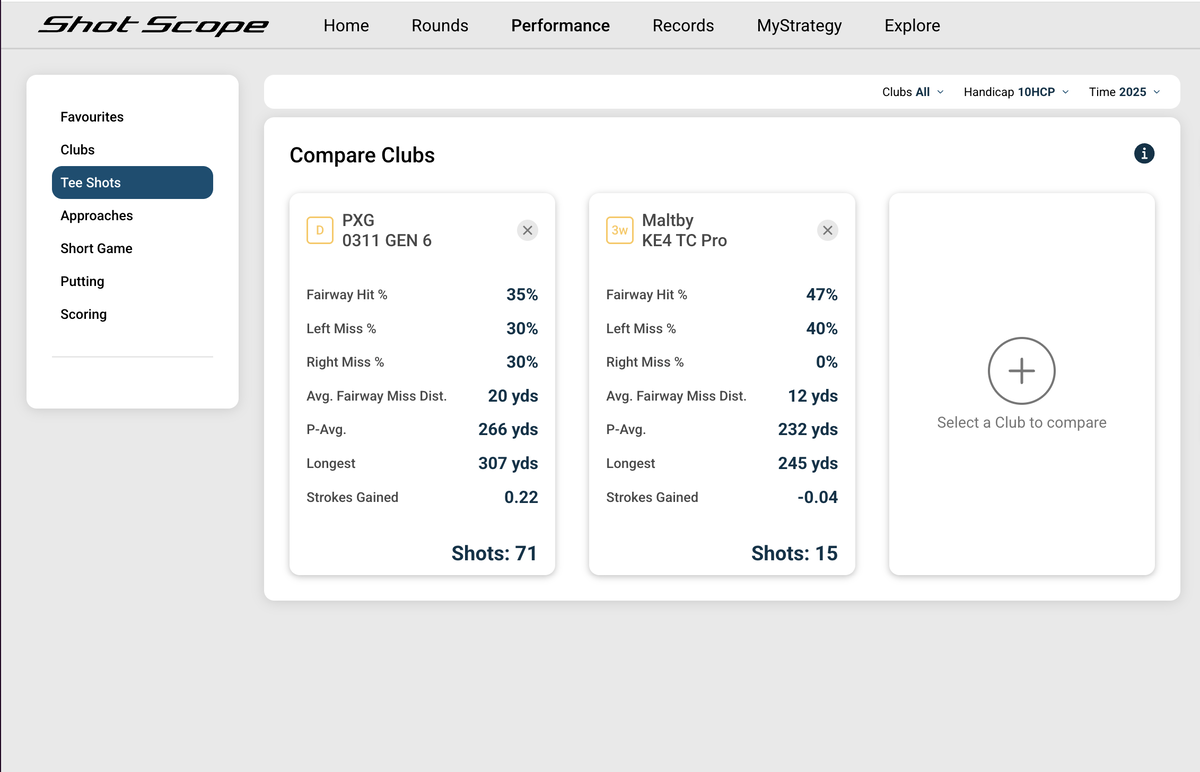Remove the Maltby KE4 TC Pro card

coord(827,230)
